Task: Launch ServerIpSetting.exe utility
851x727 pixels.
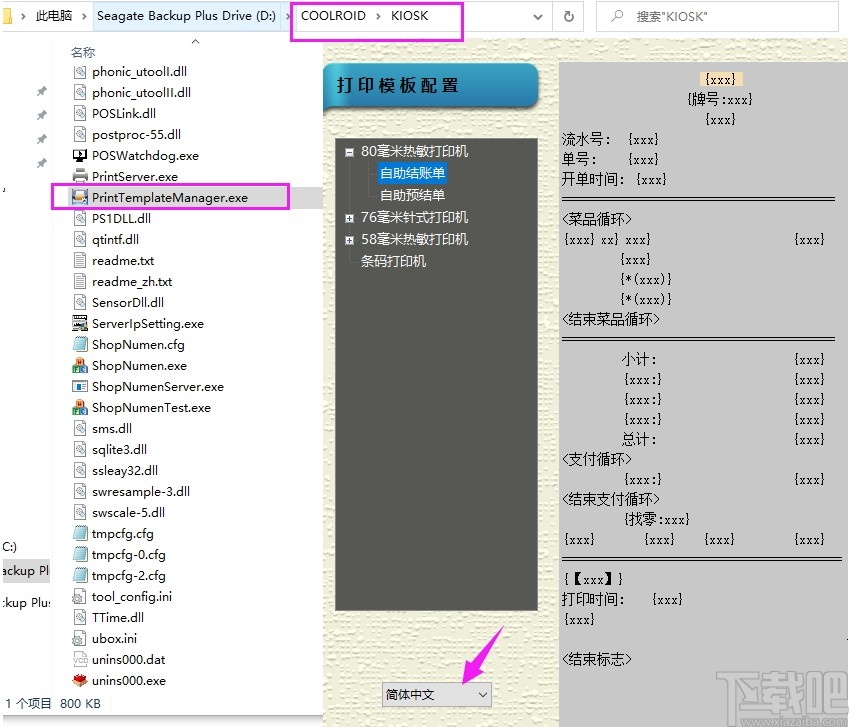Action: [x=153, y=323]
